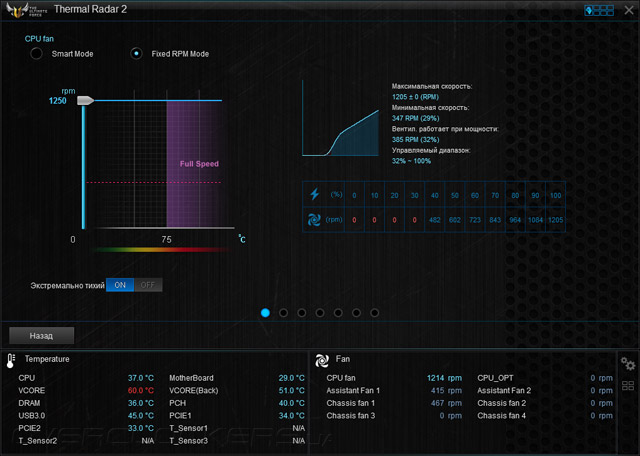Turn ON the Экстремально тихий switch
Image resolution: width=640 pixels, height=456 pixels.
pyautogui.click(x=120, y=285)
